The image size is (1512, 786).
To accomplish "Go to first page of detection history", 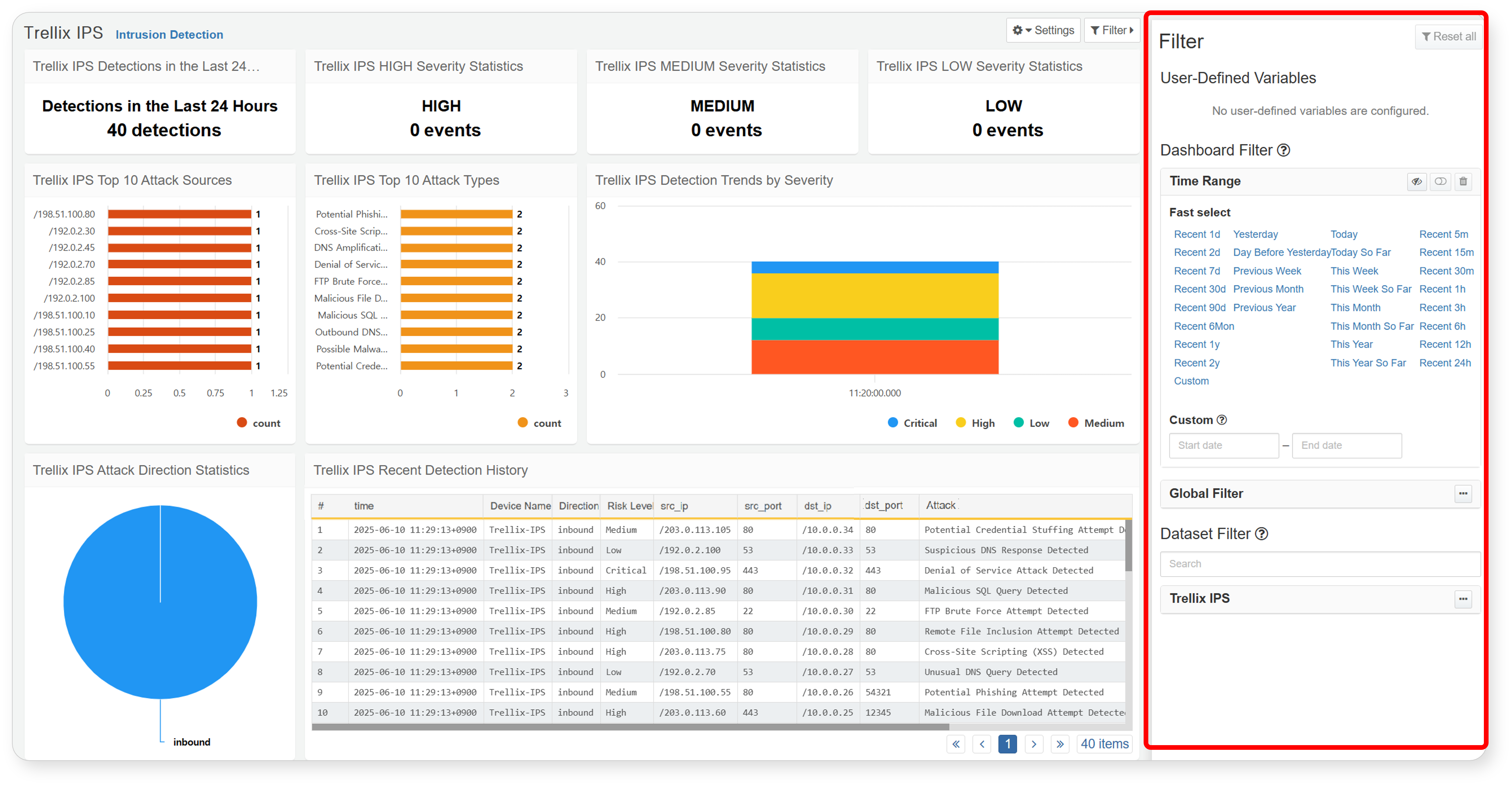I will (955, 744).
